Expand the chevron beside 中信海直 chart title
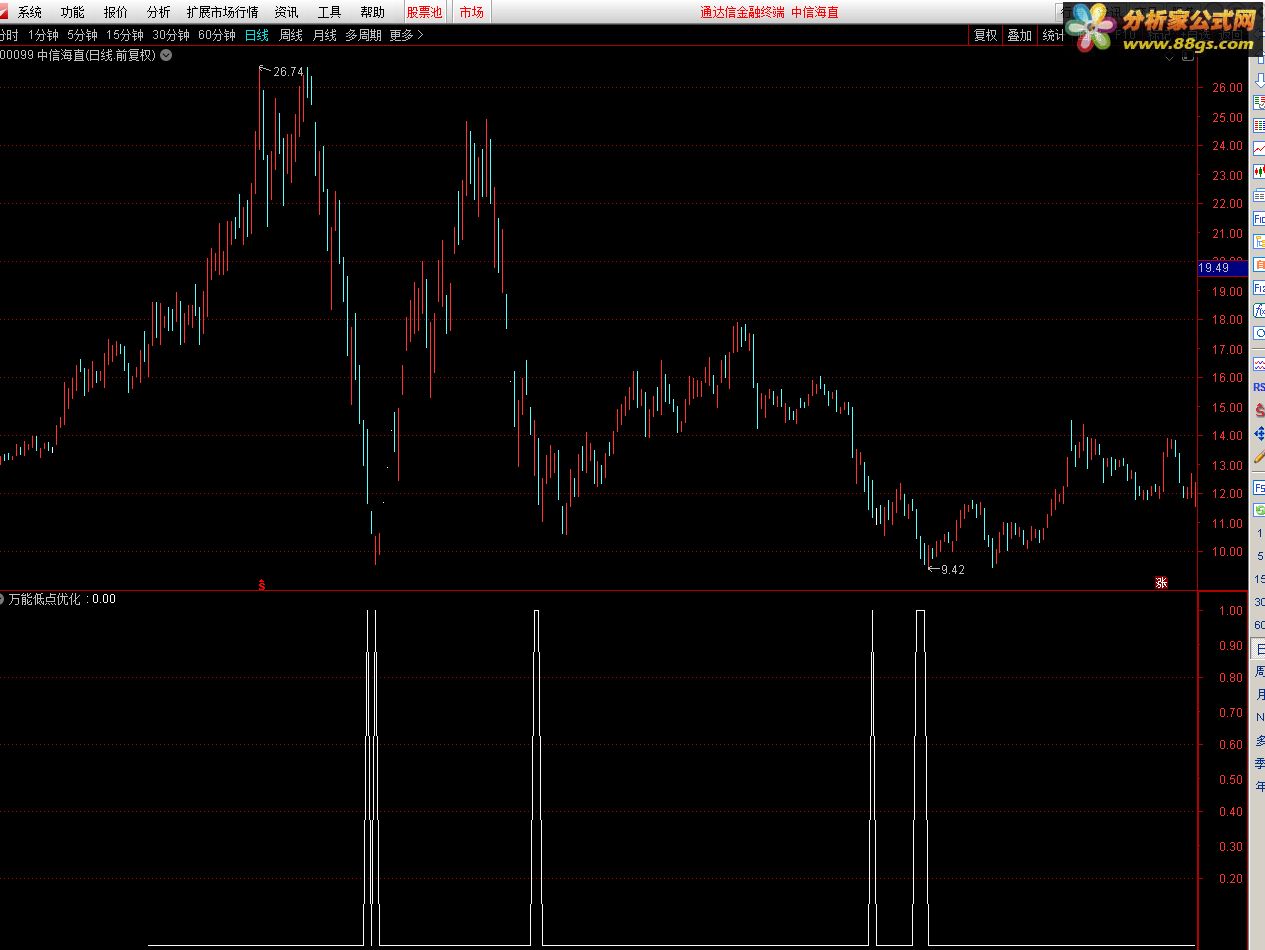 [166, 55]
